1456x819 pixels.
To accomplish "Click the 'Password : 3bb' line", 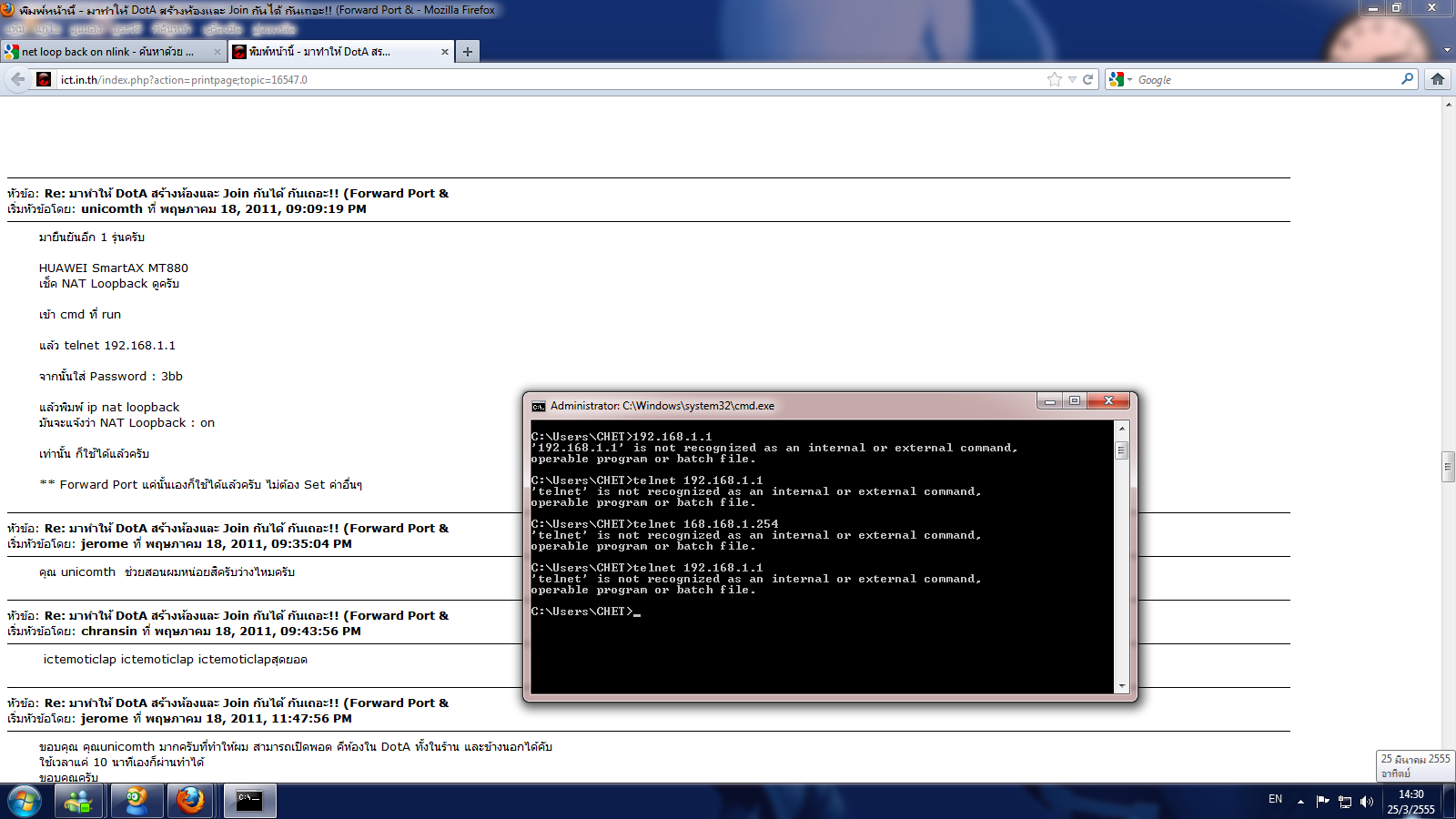I will 111,376.
